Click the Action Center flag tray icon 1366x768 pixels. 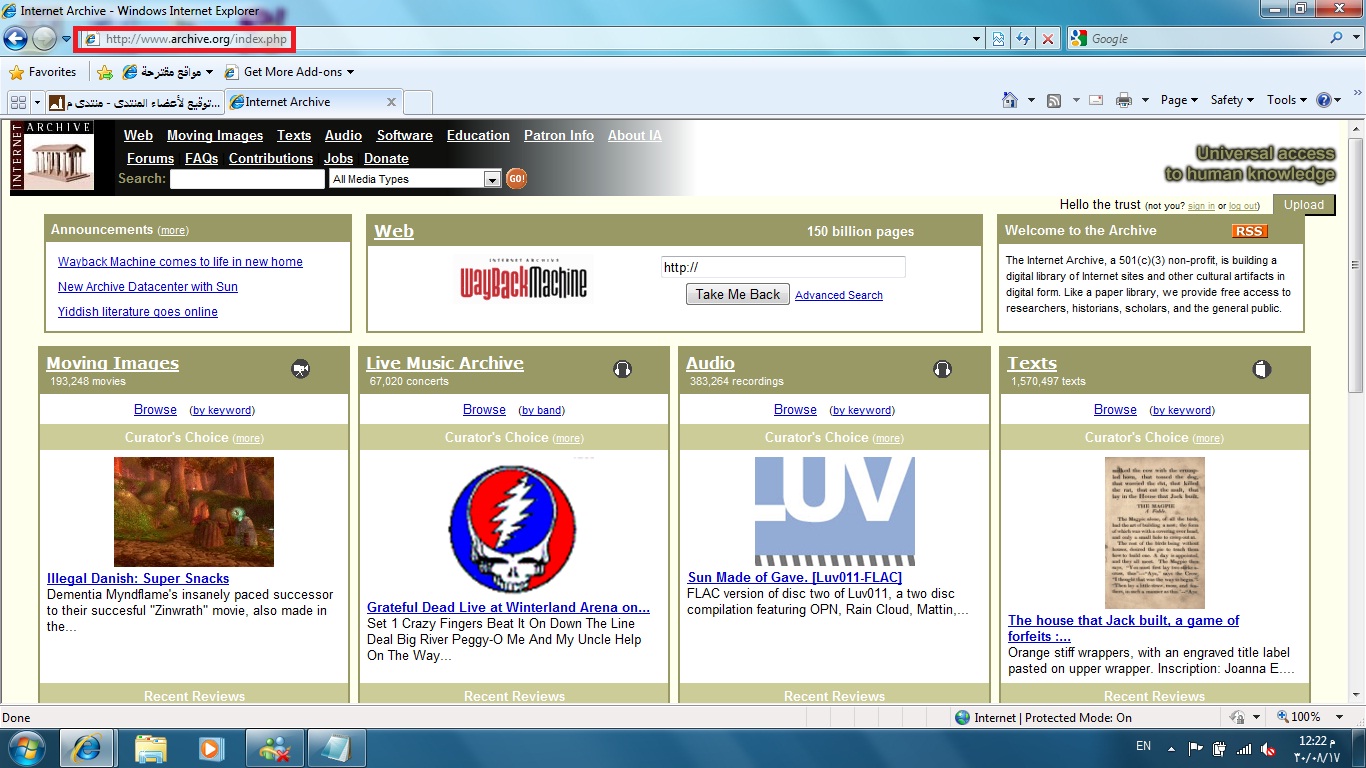pyautogui.click(x=1195, y=748)
